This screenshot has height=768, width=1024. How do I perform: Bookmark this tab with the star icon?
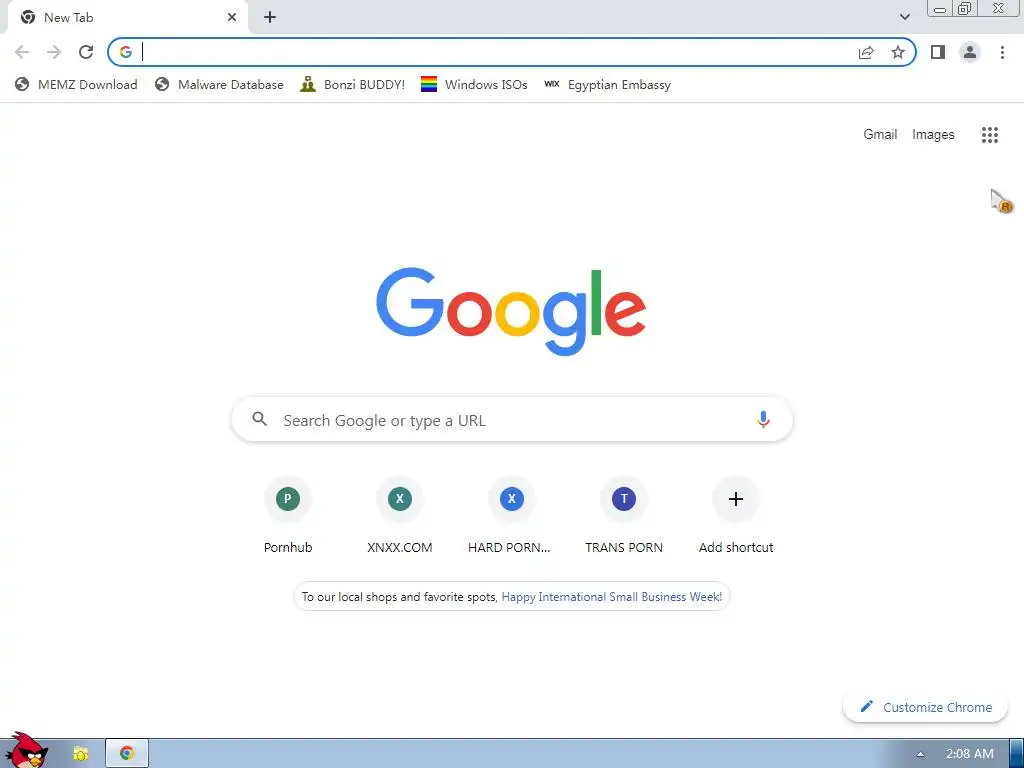point(898,52)
